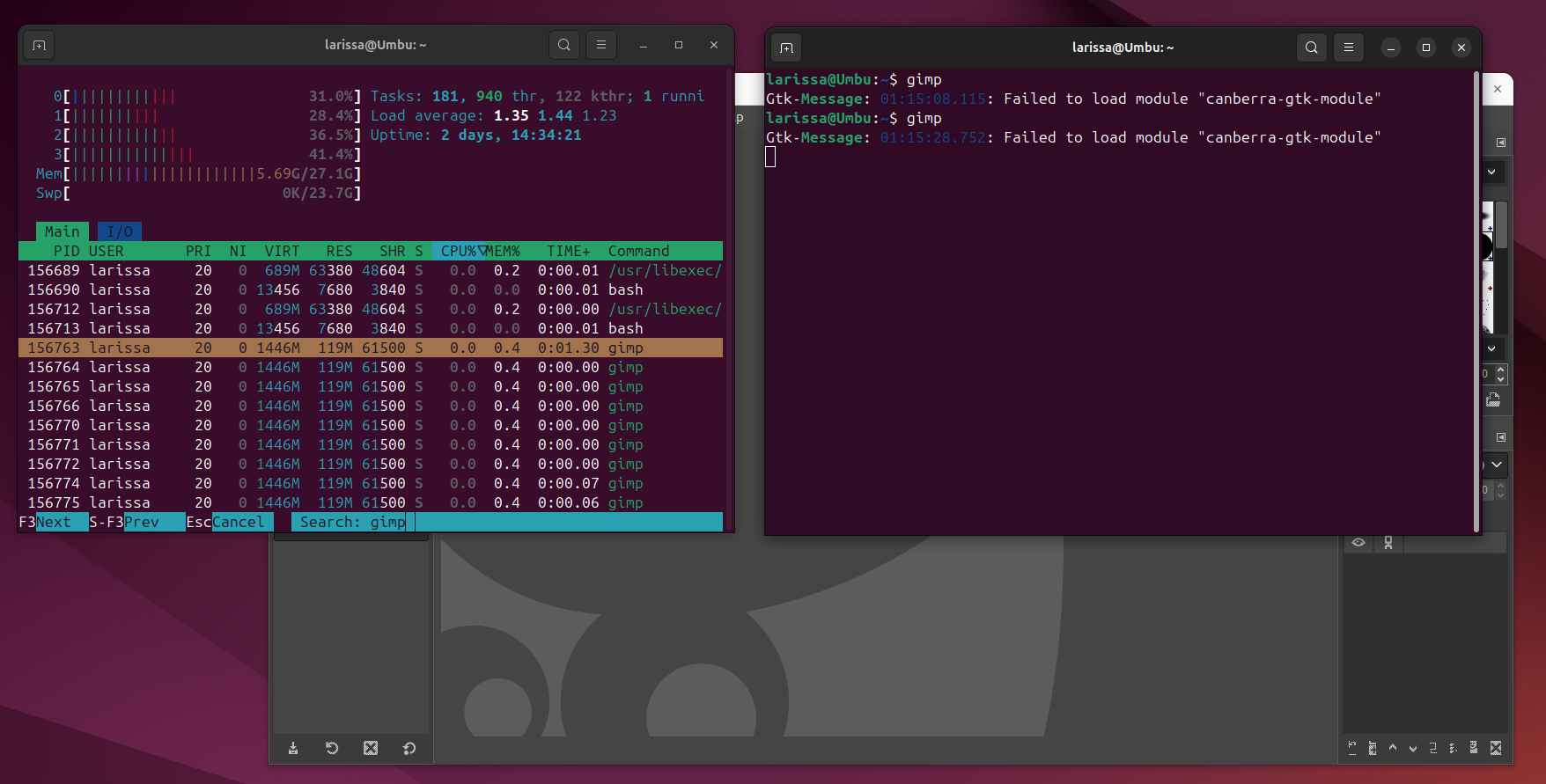Sort htop by USER column header
This screenshot has width=1546, height=784.
[106, 251]
